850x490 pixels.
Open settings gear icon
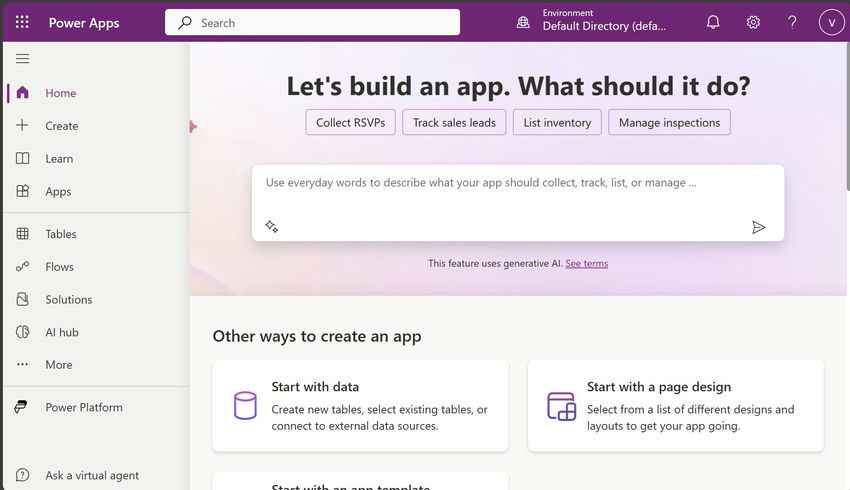pos(753,22)
